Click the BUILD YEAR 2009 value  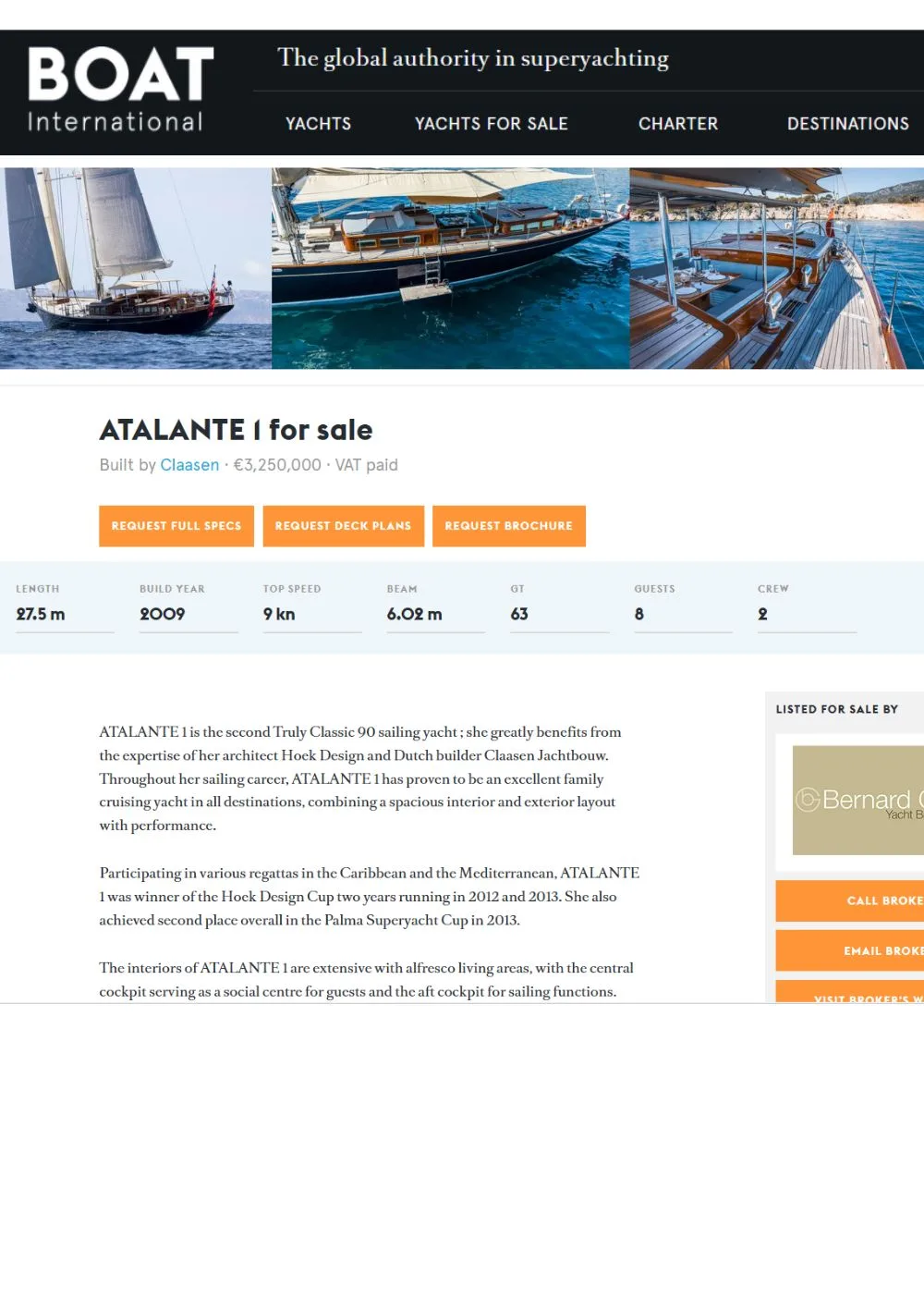pos(162,613)
